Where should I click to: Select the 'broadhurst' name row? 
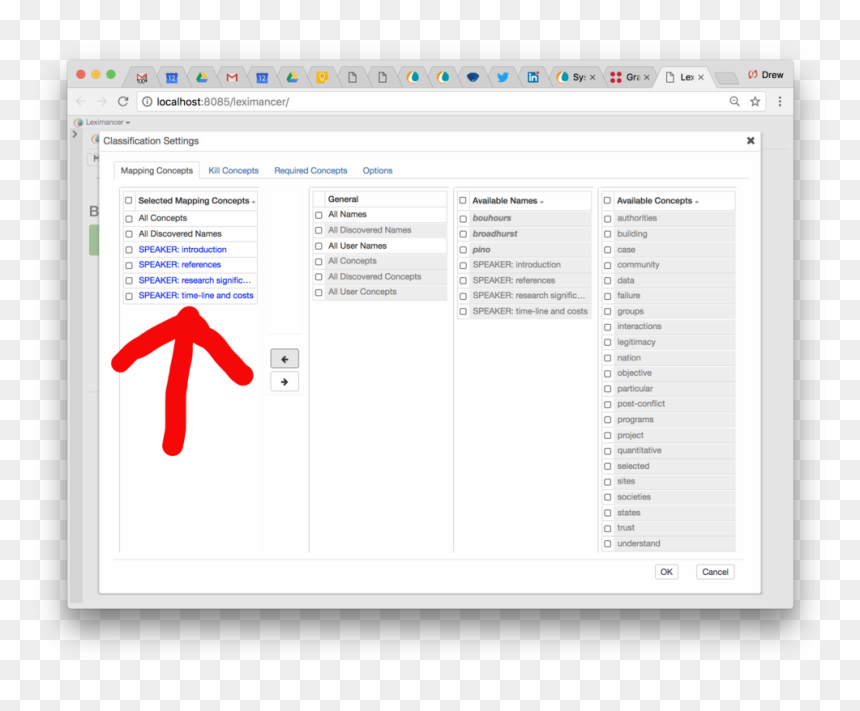(524, 234)
